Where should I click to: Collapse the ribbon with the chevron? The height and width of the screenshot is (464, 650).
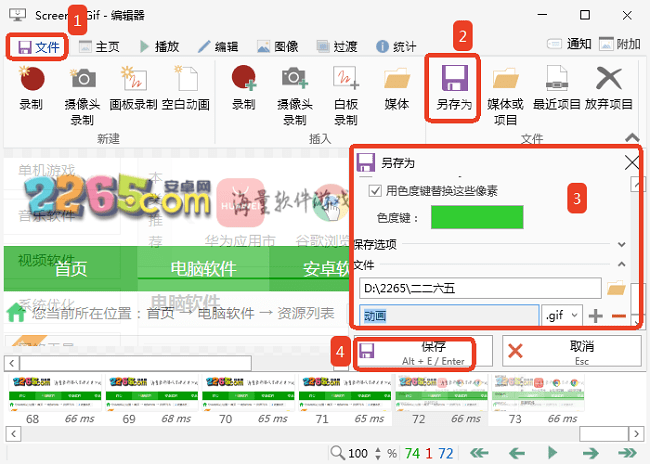[x=632, y=137]
